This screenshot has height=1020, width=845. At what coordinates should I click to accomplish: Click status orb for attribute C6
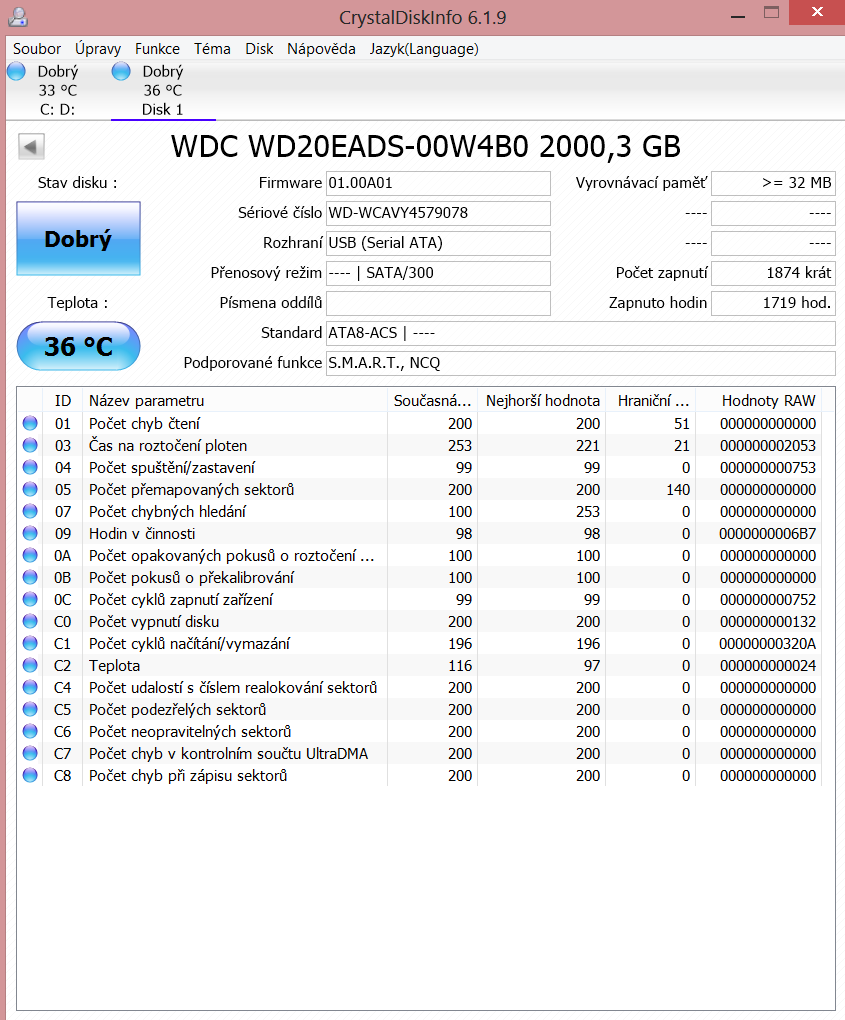pyautogui.click(x=30, y=731)
